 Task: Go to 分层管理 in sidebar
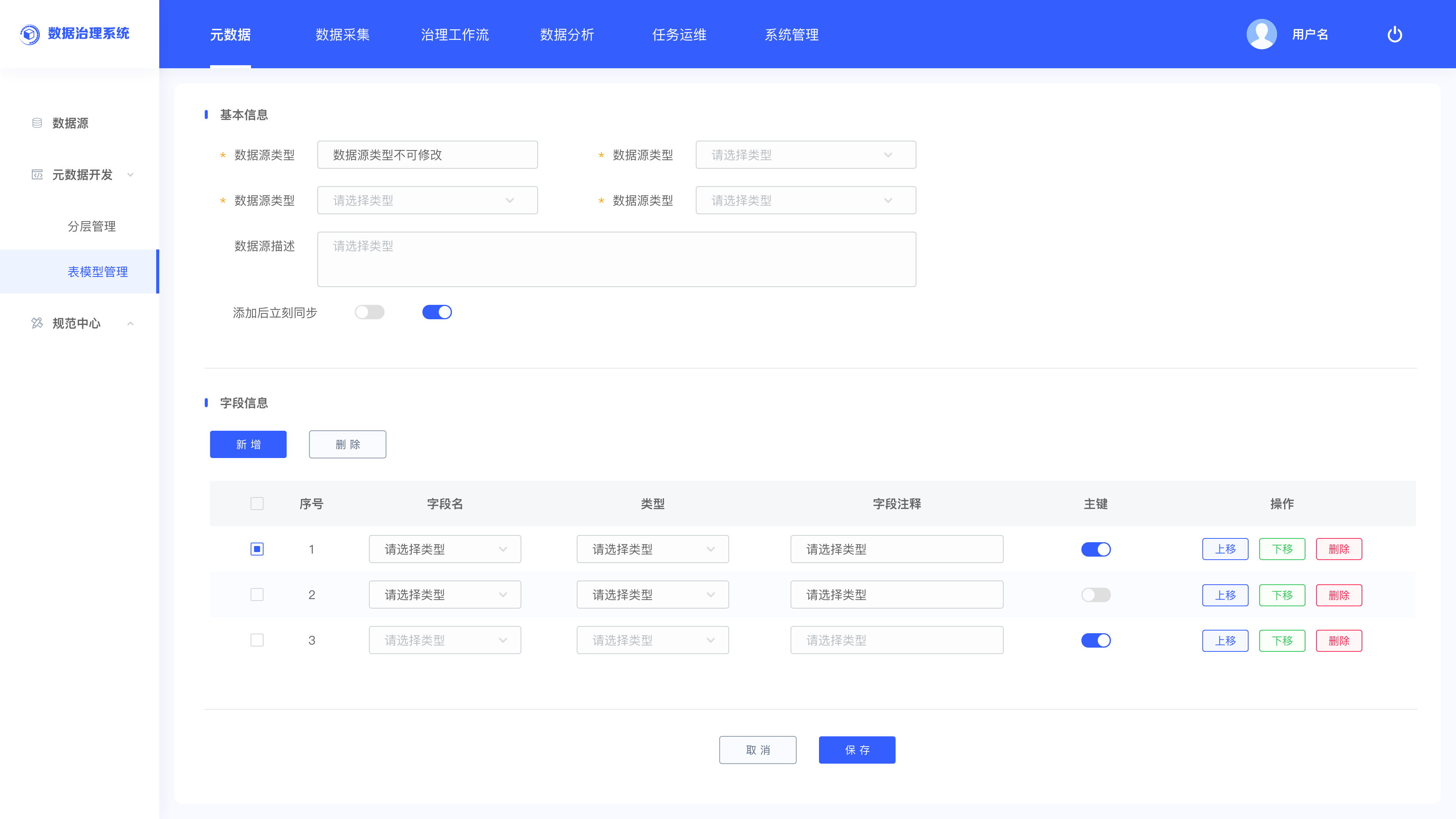click(91, 226)
